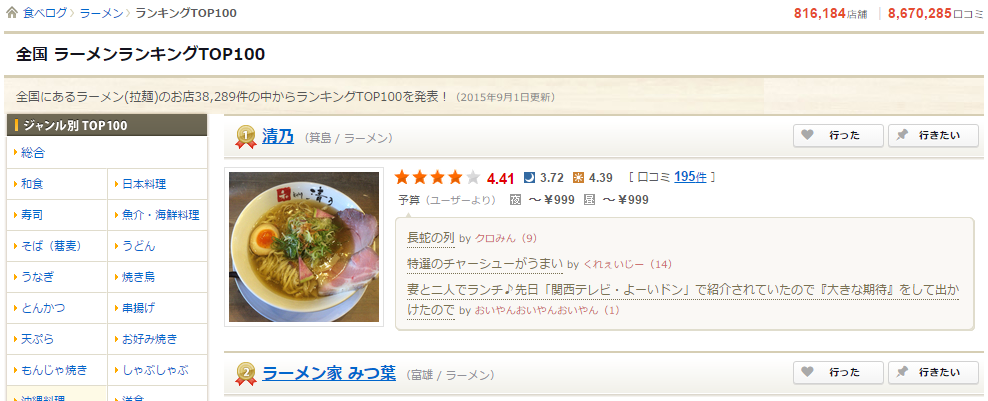This screenshot has width=988, height=401.
Task: Select 寿司 genre category
Action: [32, 215]
